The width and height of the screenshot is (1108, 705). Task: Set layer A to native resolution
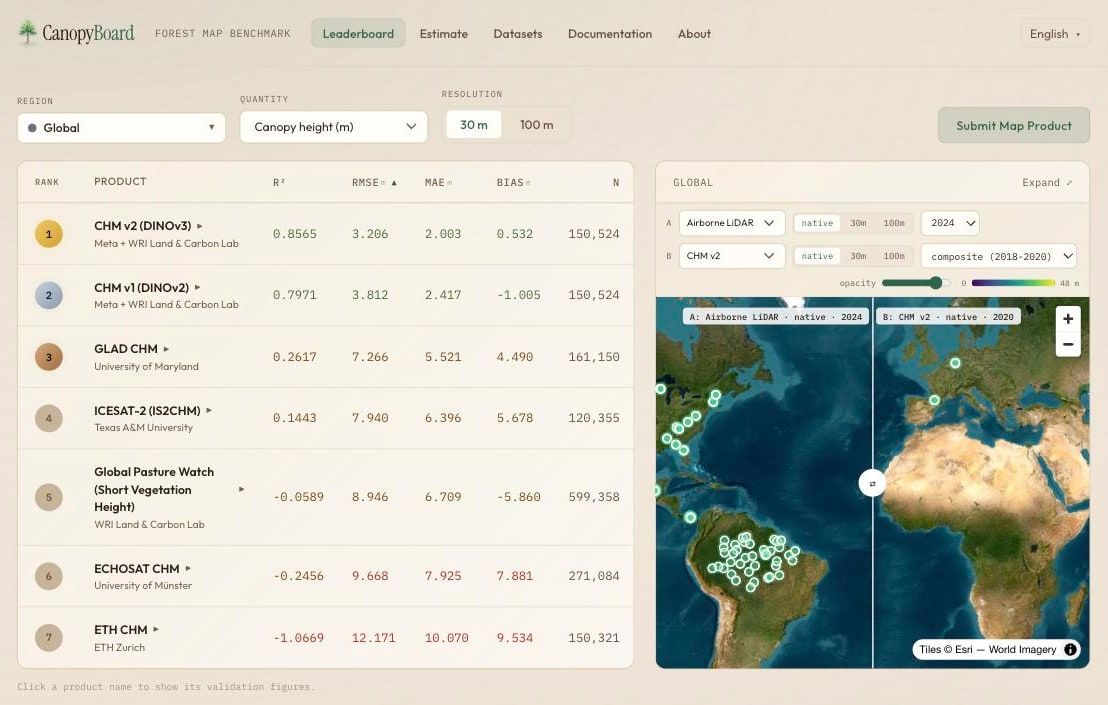(x=817, y=223)
